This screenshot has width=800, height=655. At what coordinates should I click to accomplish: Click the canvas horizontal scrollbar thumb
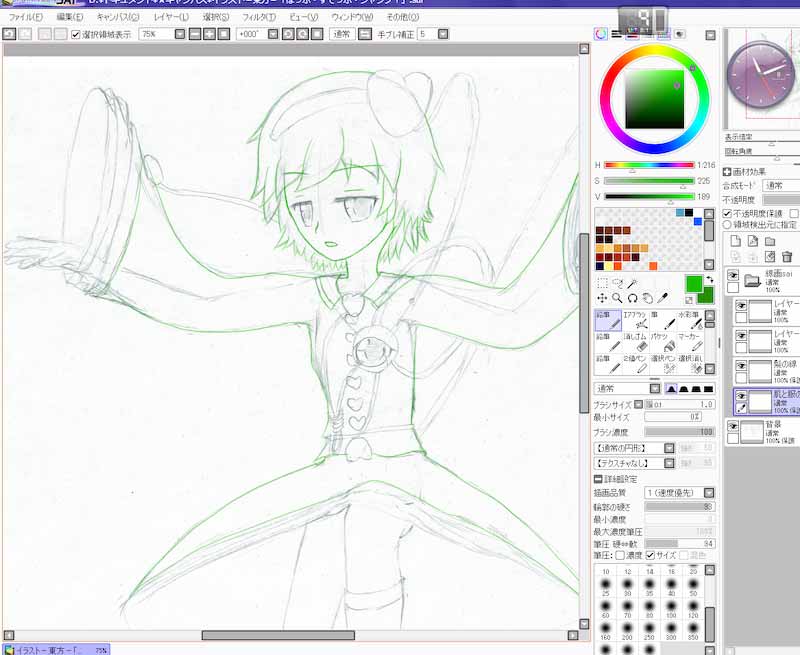[x=278, y=635]
